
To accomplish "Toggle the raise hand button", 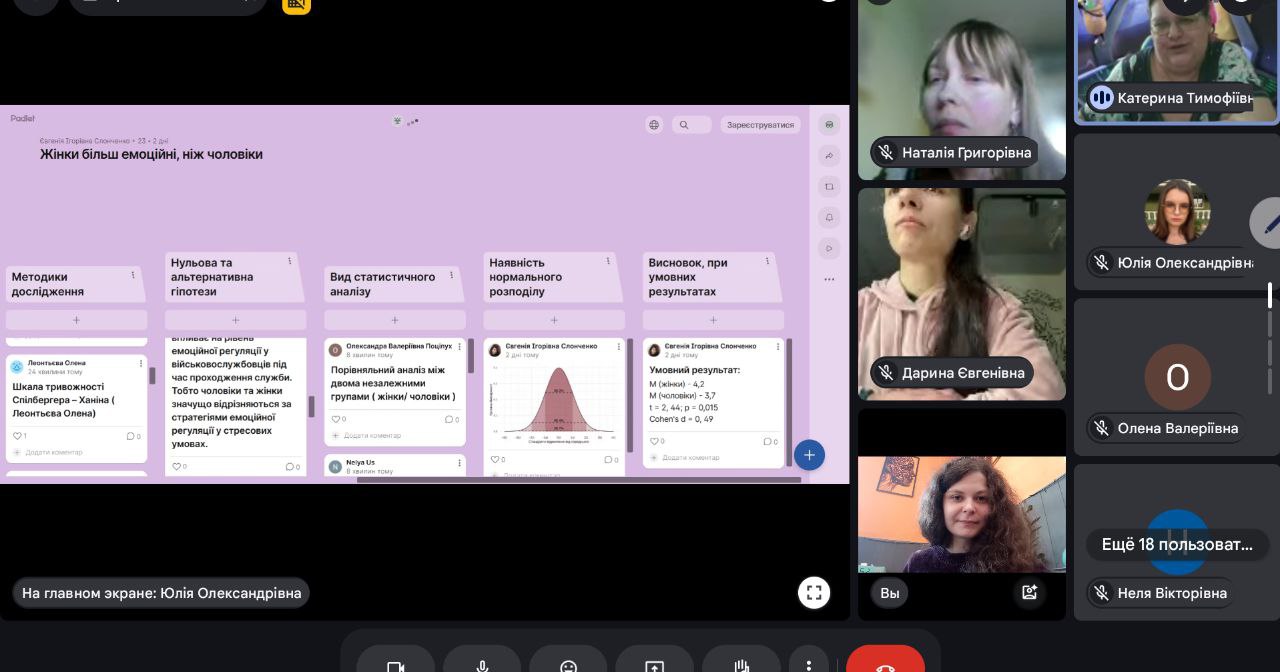I will tap(741, 665).
